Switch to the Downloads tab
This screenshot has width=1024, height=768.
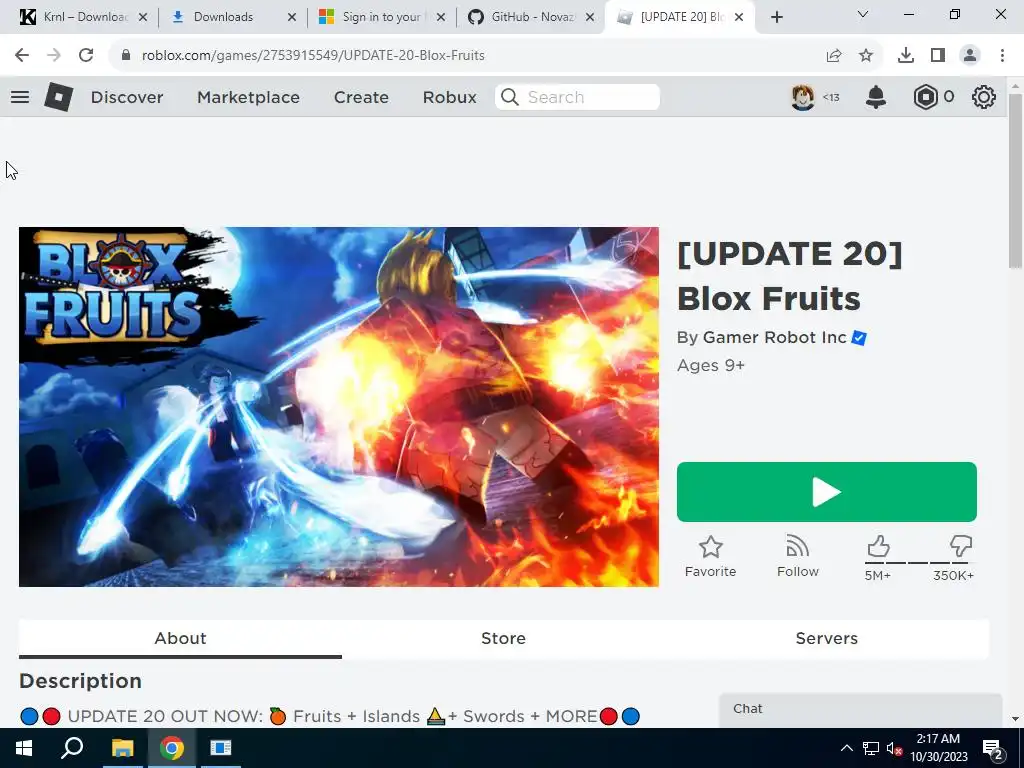[x=232, y=17]
